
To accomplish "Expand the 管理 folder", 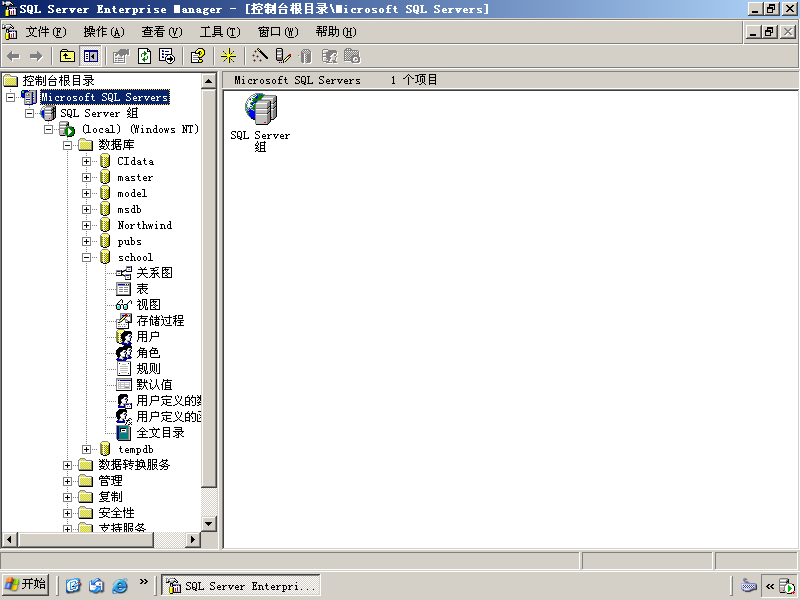I will pos(67,481).
